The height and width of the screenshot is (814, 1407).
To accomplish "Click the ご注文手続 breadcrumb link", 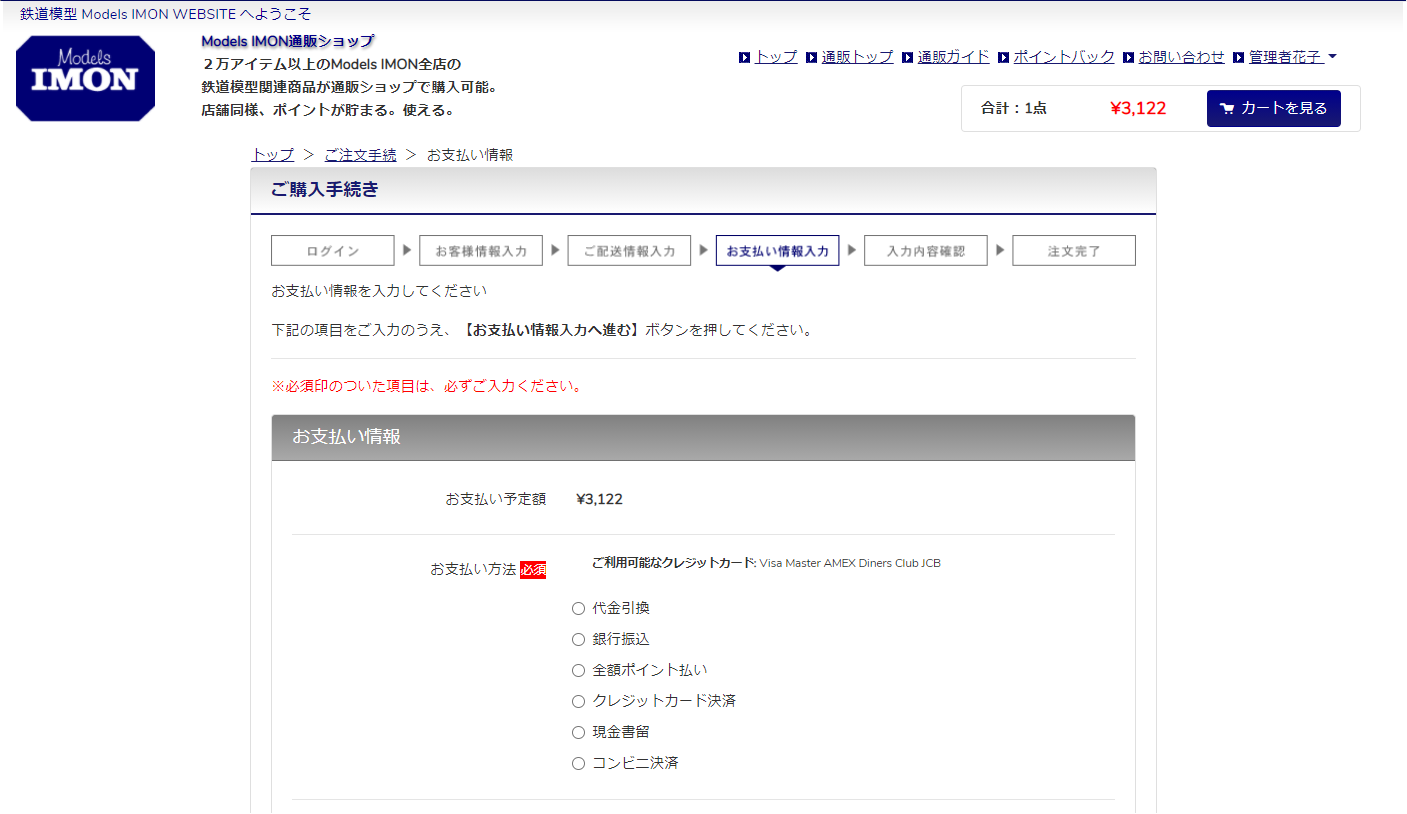I will [360, 155].
